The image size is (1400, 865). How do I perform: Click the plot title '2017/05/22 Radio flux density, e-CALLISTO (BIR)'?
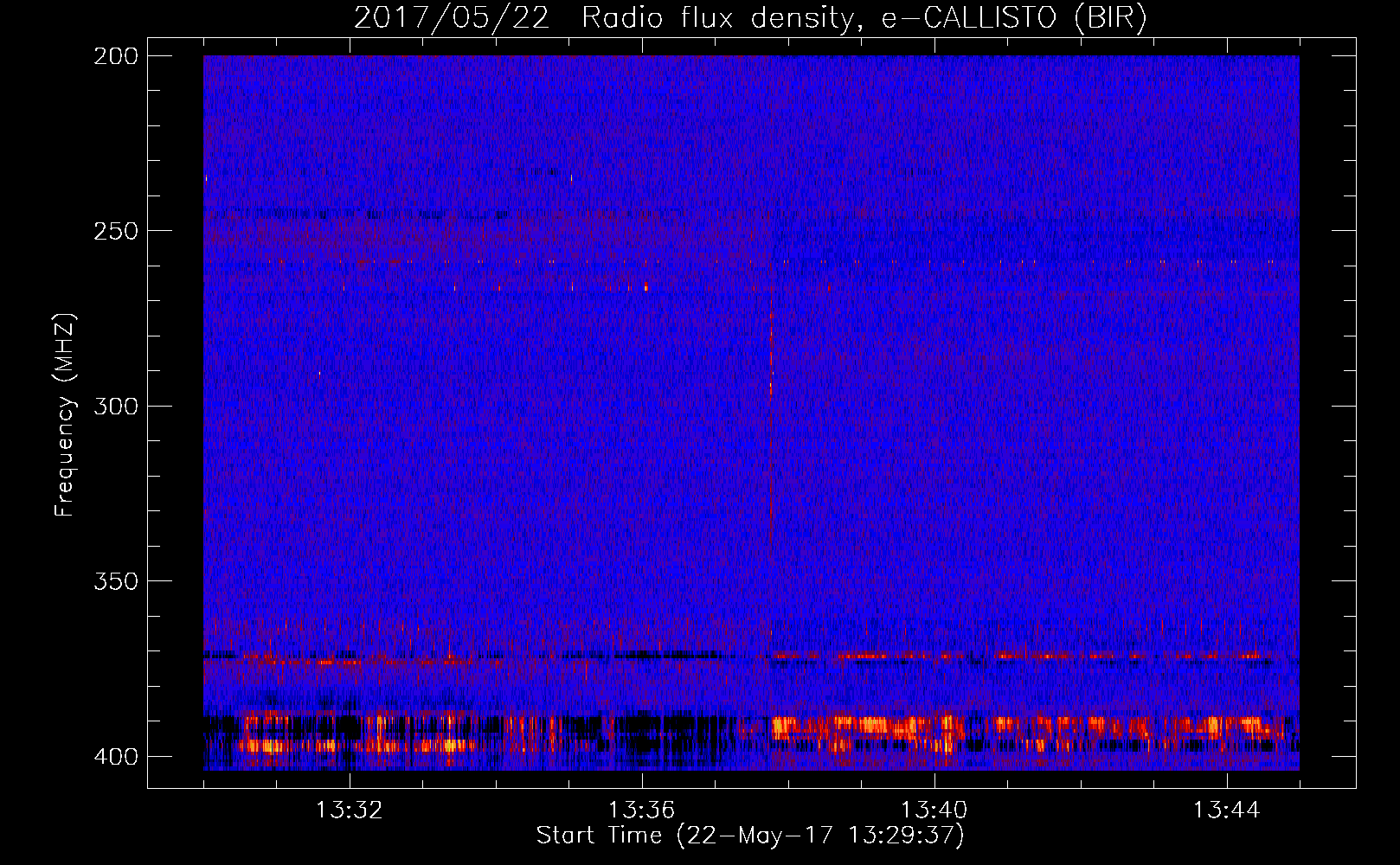[x=750, y=17]
